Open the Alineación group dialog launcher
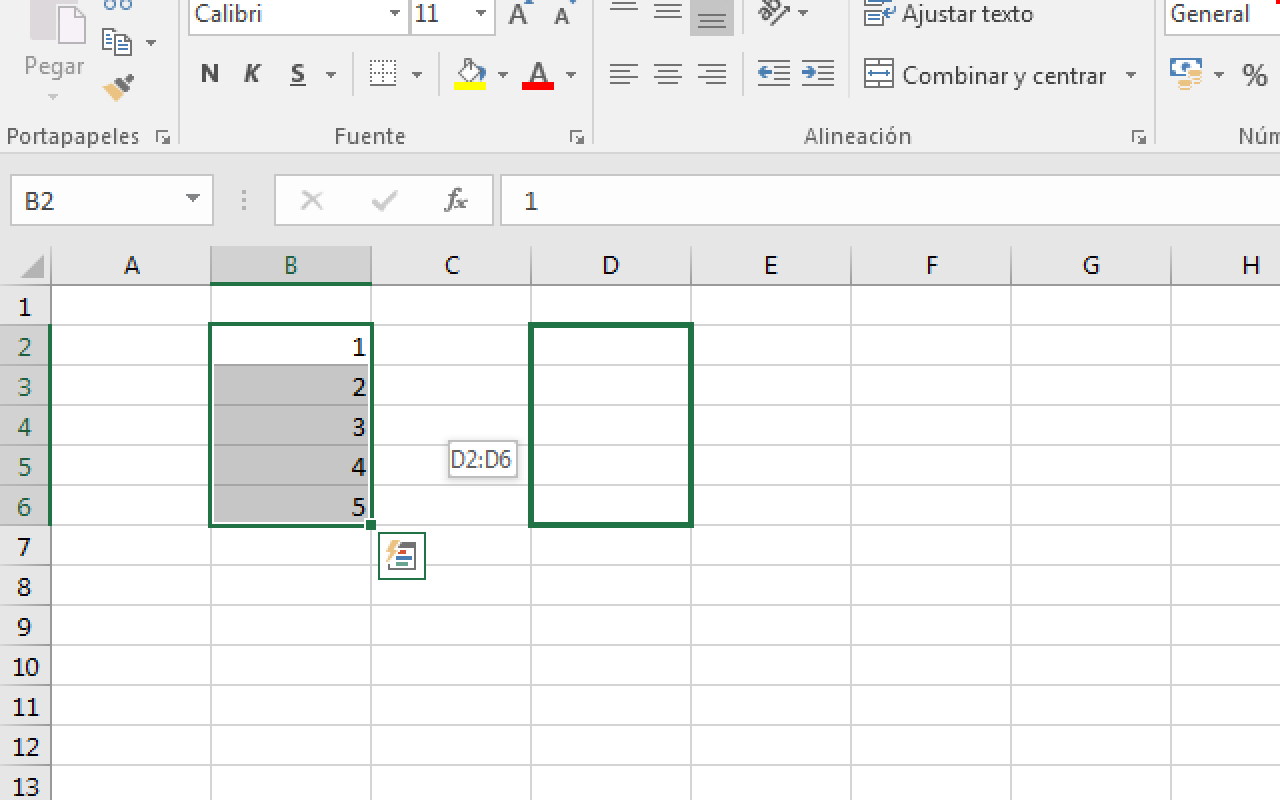 1138,137
